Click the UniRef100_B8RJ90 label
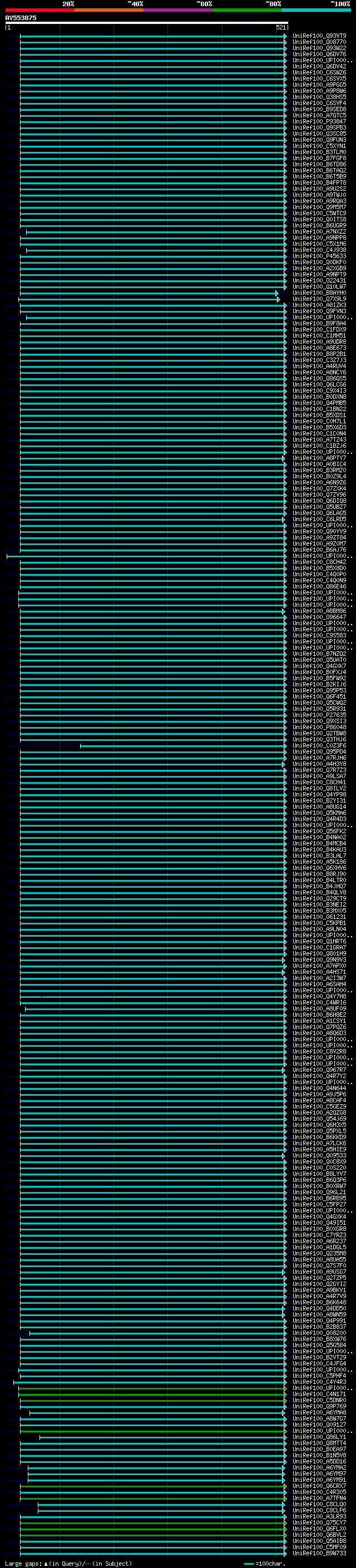Screen dimensions: 356x1568 [x=319, y=874]
